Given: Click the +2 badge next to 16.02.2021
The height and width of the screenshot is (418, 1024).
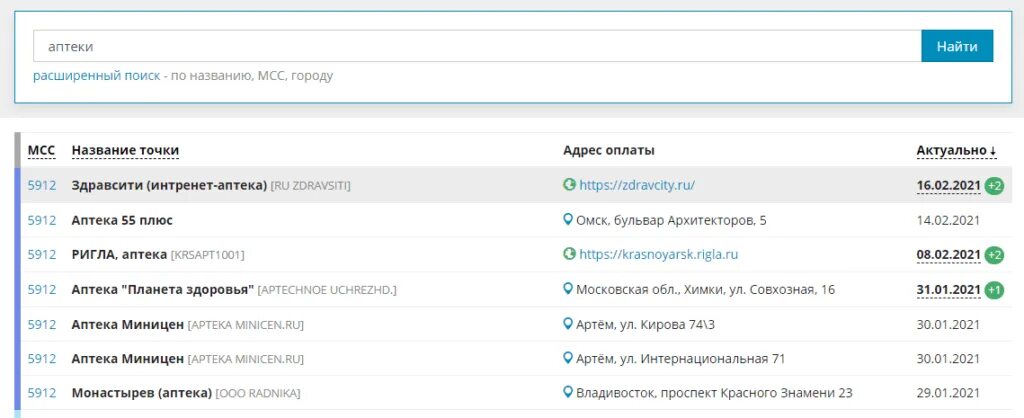Looking at the screenshot, I should pos(994,186).
